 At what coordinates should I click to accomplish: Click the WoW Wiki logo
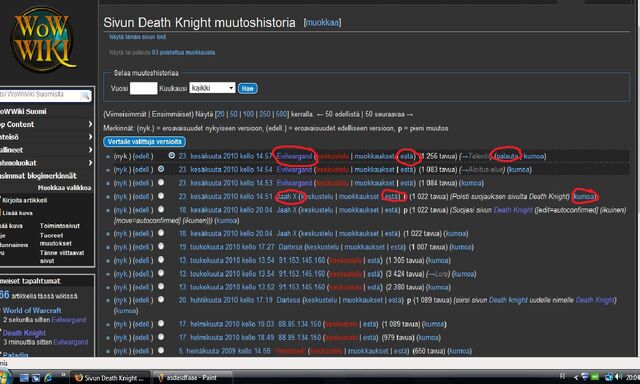(43, 40)
